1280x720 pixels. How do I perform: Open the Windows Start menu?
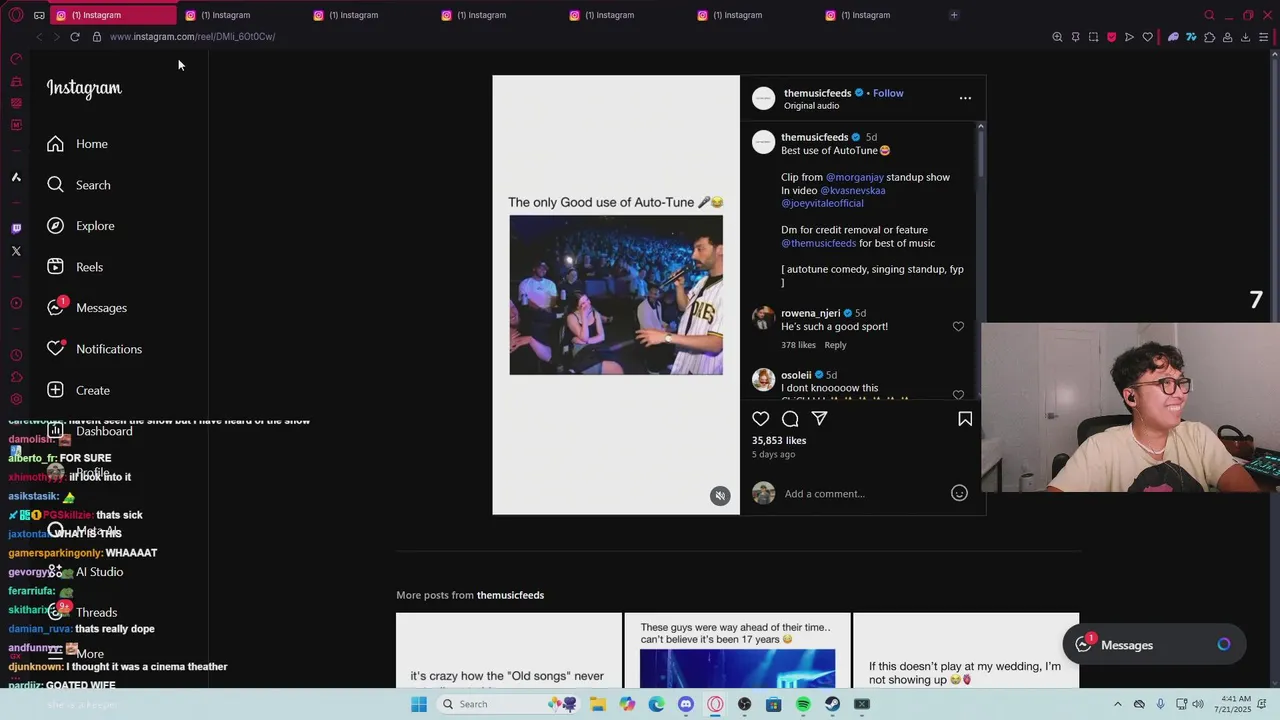click(419, 704)
